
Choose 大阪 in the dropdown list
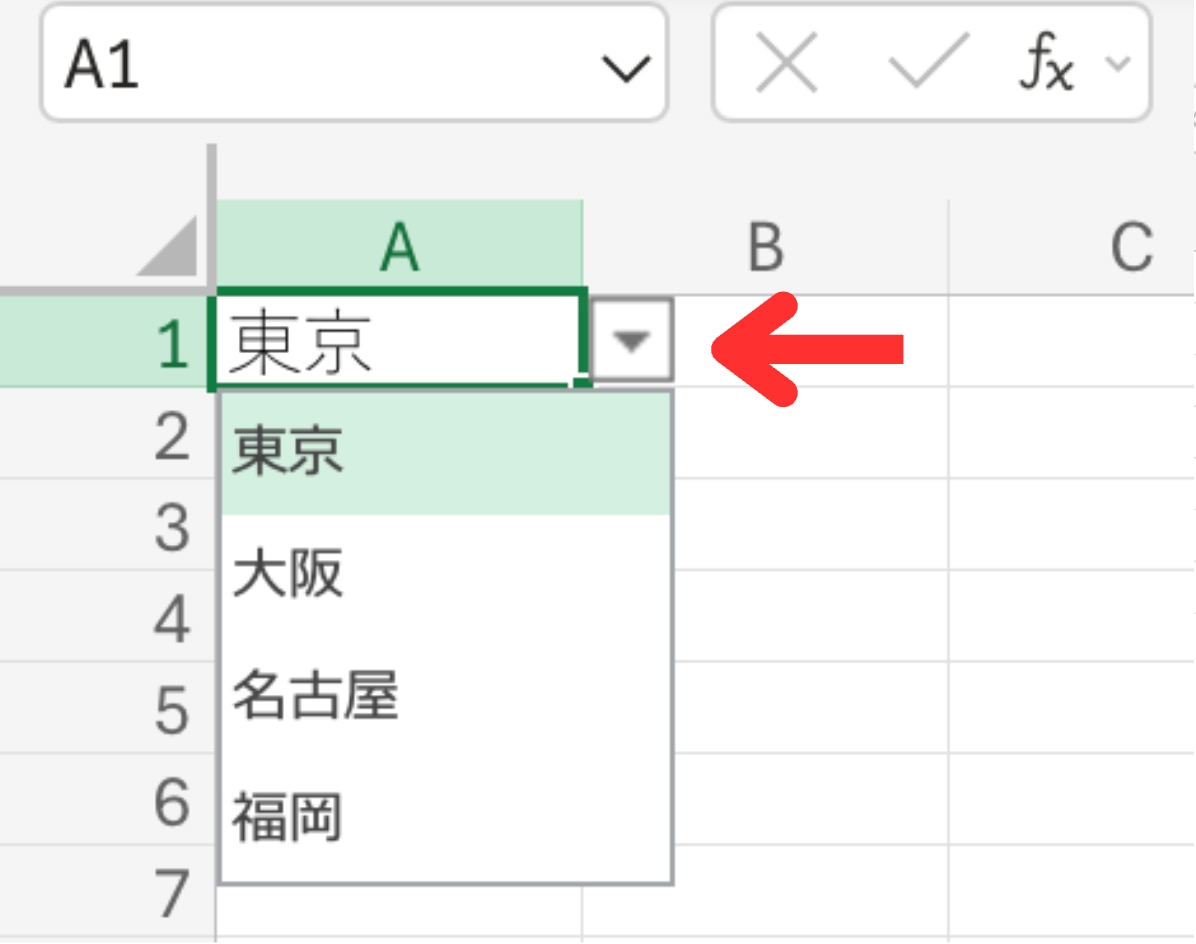tap(445, 575)
